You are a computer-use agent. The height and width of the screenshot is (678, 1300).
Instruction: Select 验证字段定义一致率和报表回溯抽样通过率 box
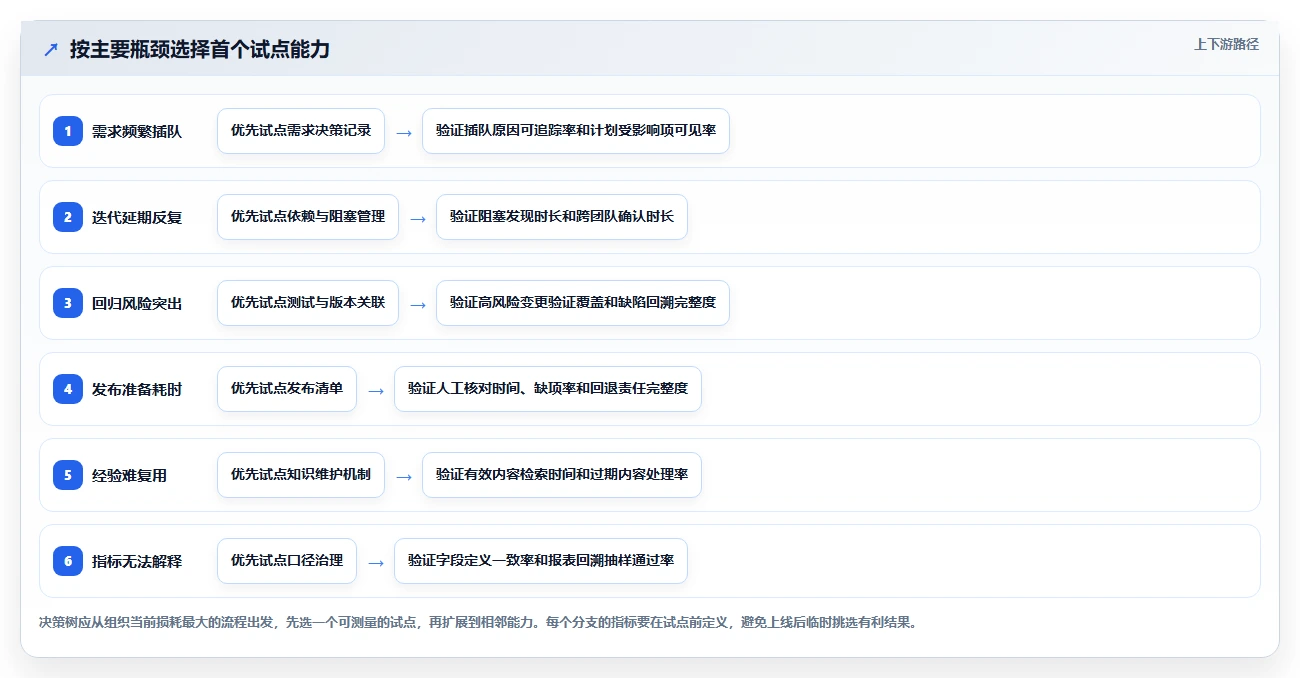[x=541, y=561]
